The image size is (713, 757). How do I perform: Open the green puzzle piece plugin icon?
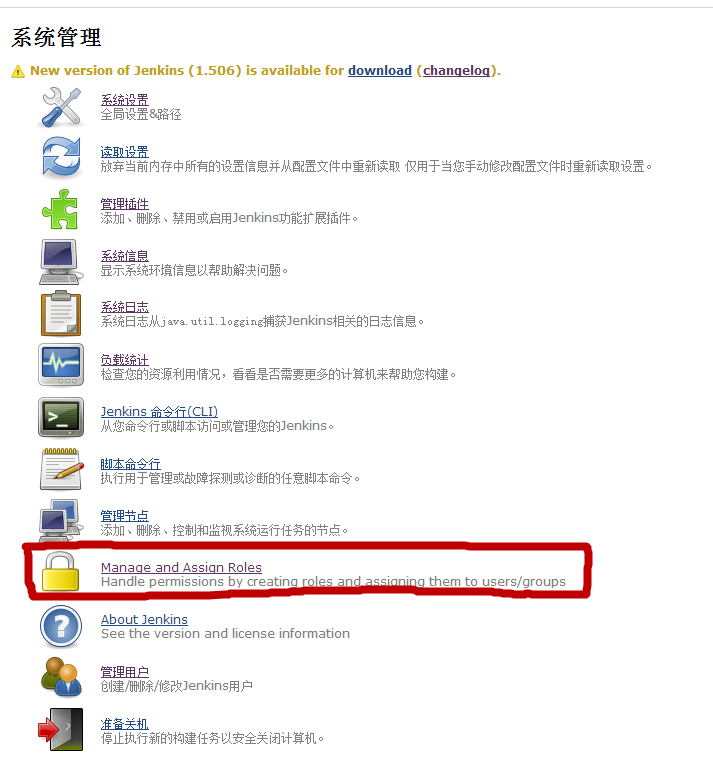[x=60, y=209]
